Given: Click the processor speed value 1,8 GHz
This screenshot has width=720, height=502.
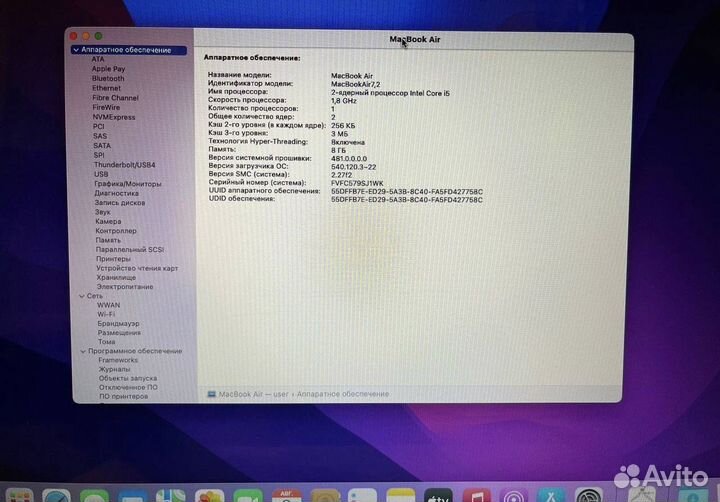Looking at the screenshot, I should tap(344, 101).
